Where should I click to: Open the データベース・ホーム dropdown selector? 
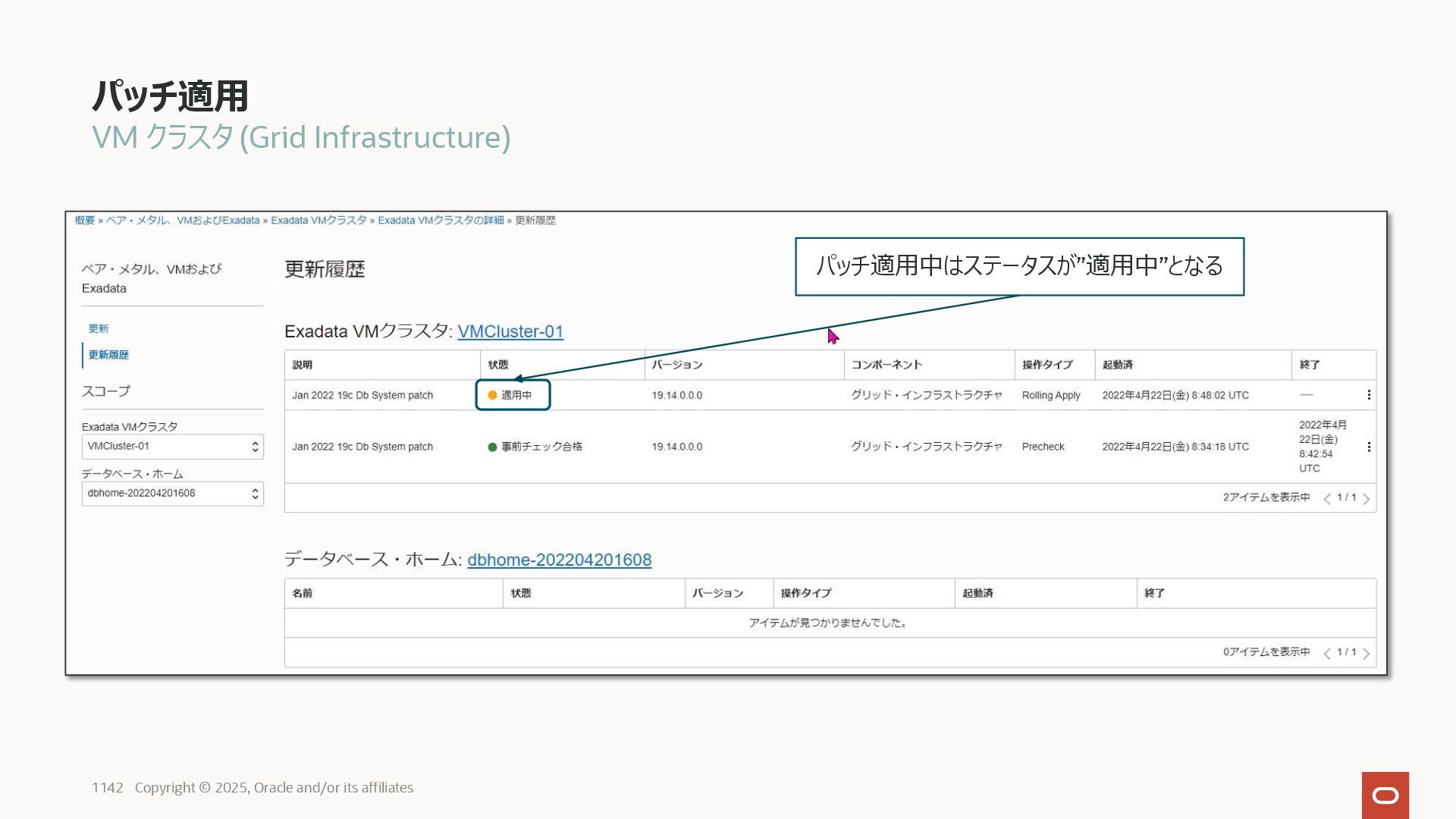(172, 494)
